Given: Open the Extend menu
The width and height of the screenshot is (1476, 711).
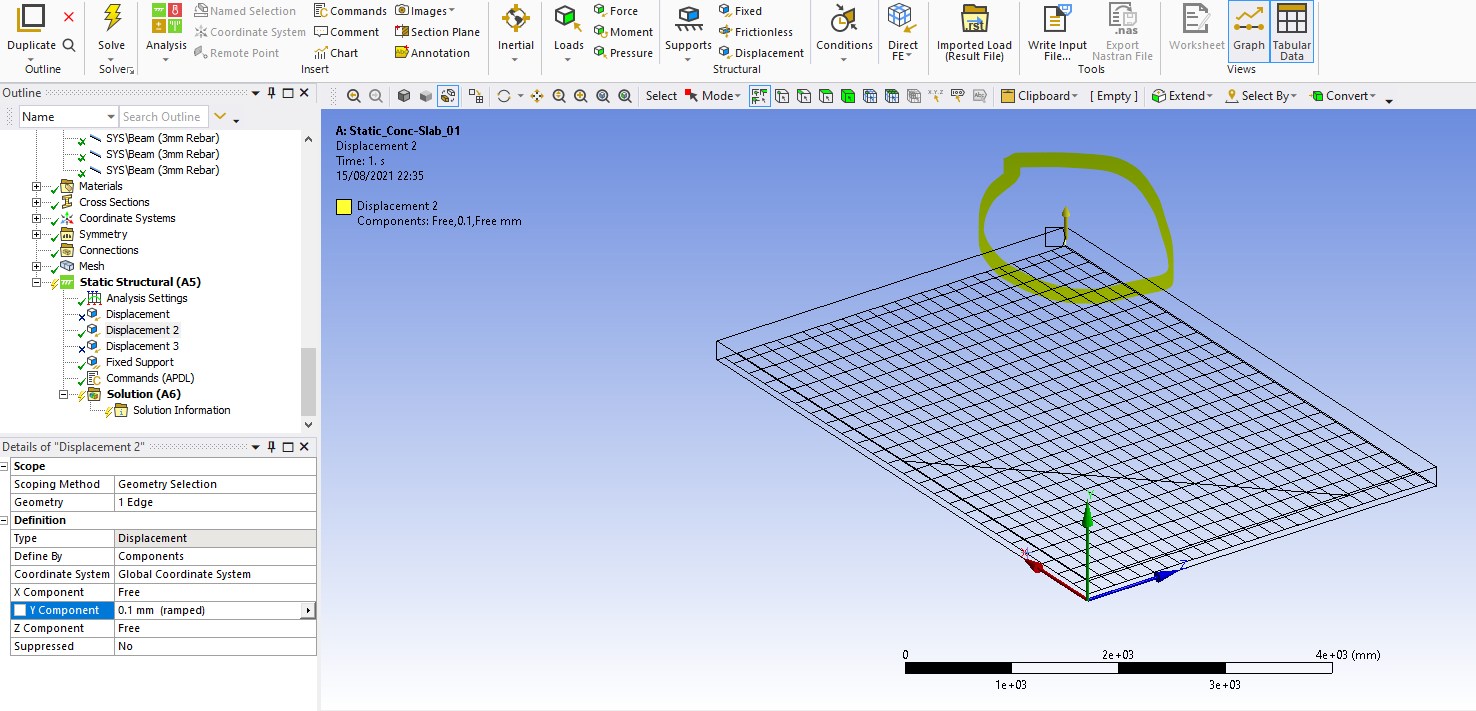Looking at the screenshot, I should (x=1182, y=96).
